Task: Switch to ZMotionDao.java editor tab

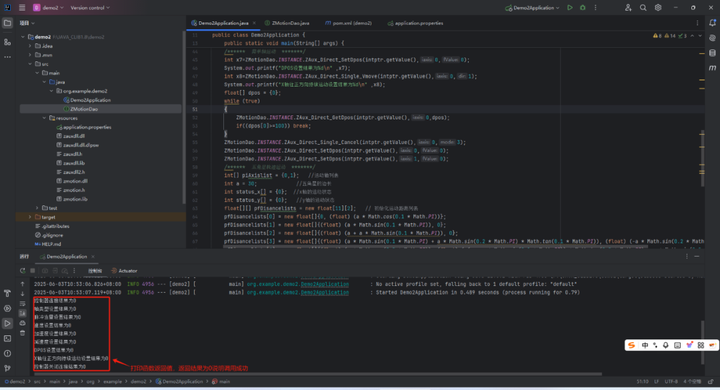Action: pos(287,23)
